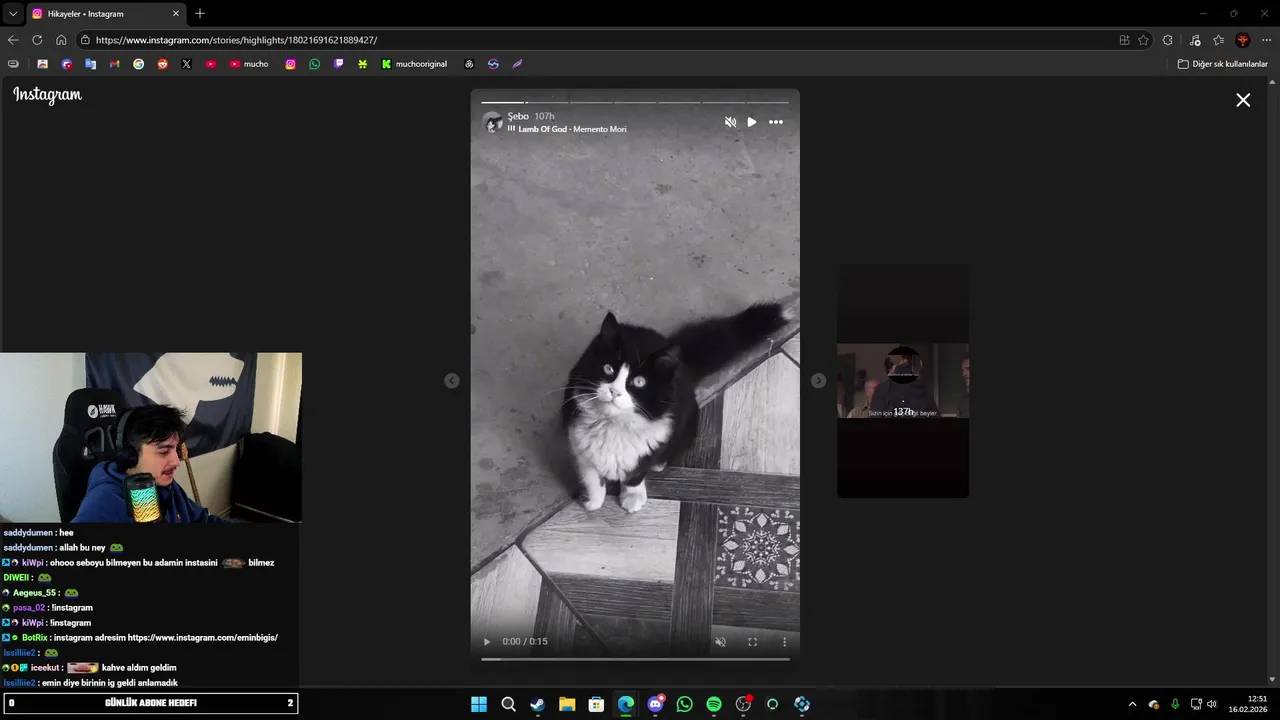This screenshot has width=1280, height=720.
Task: Go back in the browser
Action: pyautogui.click(x=13, y=40)
